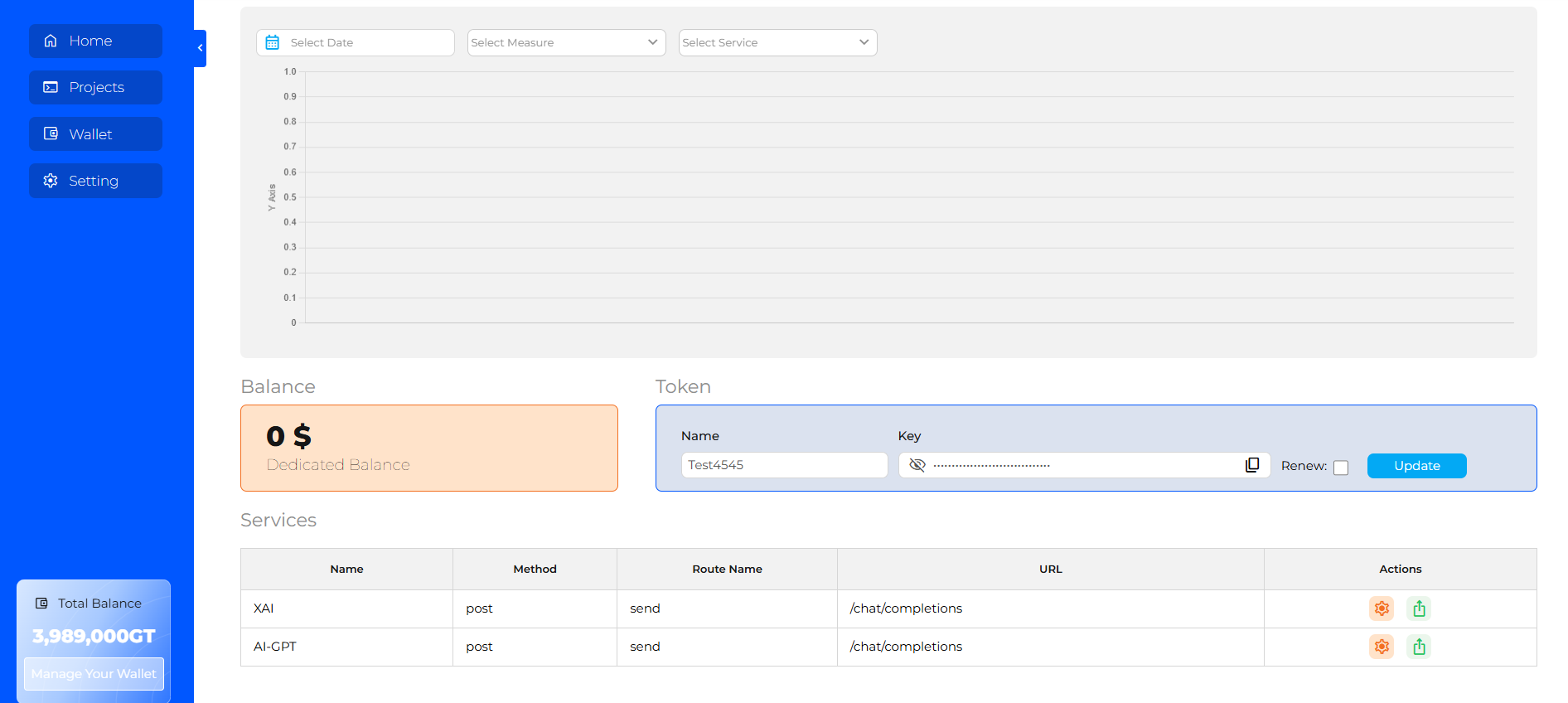The height and width of the screenshot is (703, 1568).
Task: Collapse the sidebar with the arrow handle
Action: (x=200, y=48)
